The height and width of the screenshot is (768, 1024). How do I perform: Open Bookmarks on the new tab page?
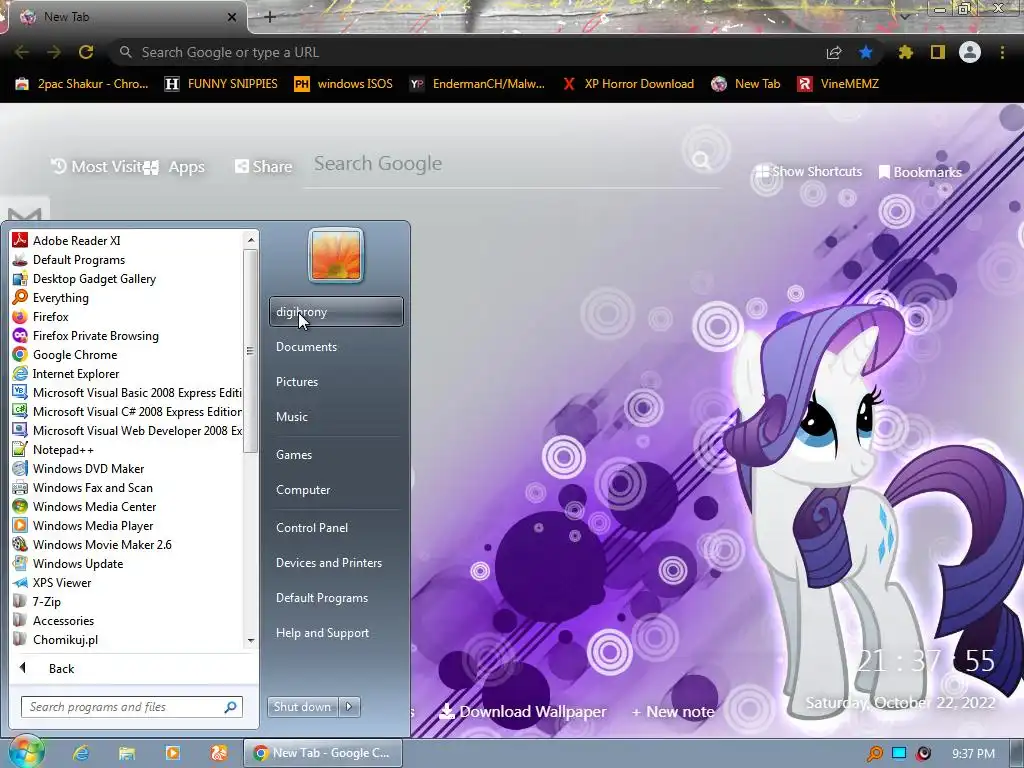coord(920,172)
